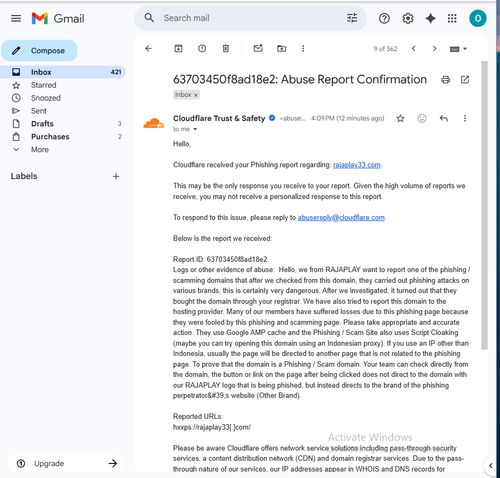
Task: Click the Labels heading
Action: click(24, 176)
